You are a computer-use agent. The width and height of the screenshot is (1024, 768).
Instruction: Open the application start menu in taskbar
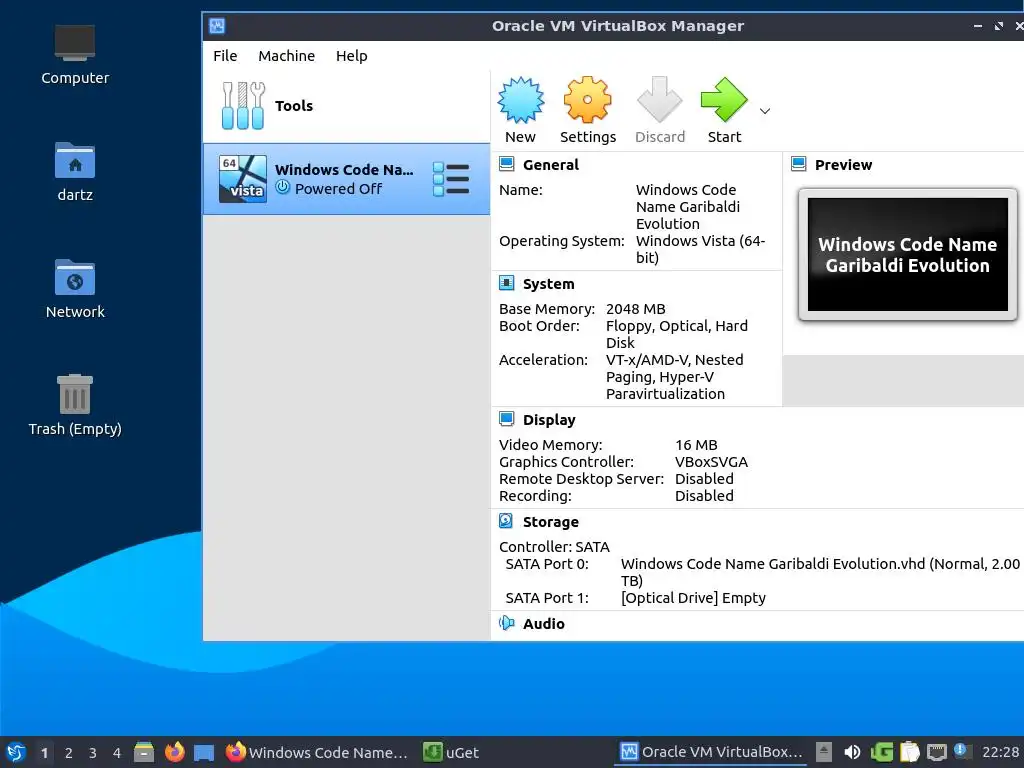[16, 752]
